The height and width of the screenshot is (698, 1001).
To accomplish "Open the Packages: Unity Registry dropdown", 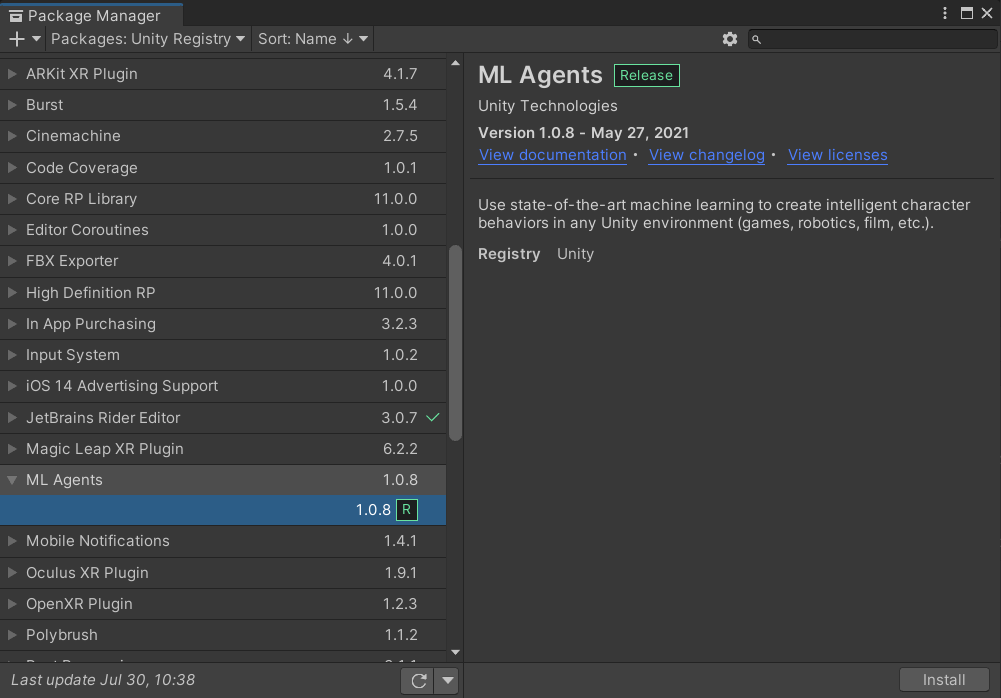I will [147, 39].
